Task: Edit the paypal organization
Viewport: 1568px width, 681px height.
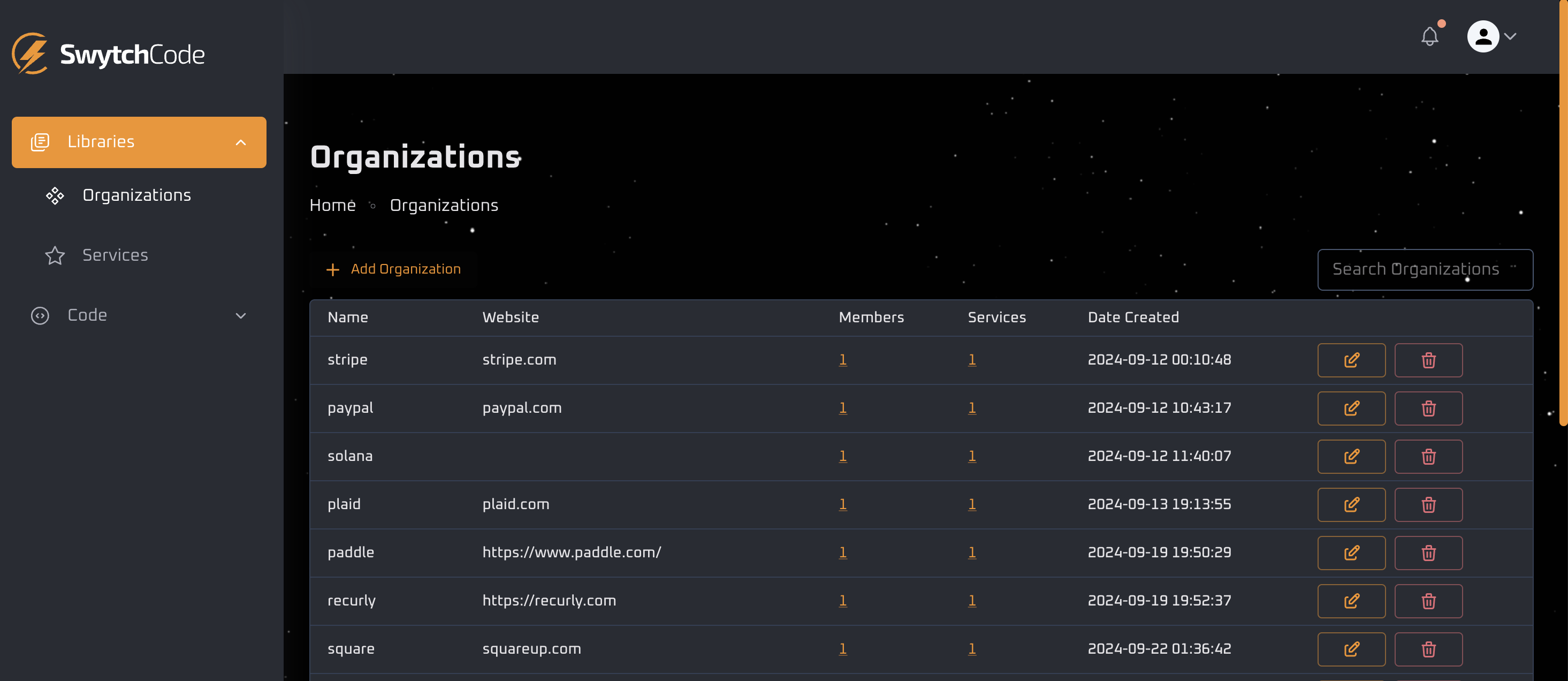Action: [x=1351, y=408]
